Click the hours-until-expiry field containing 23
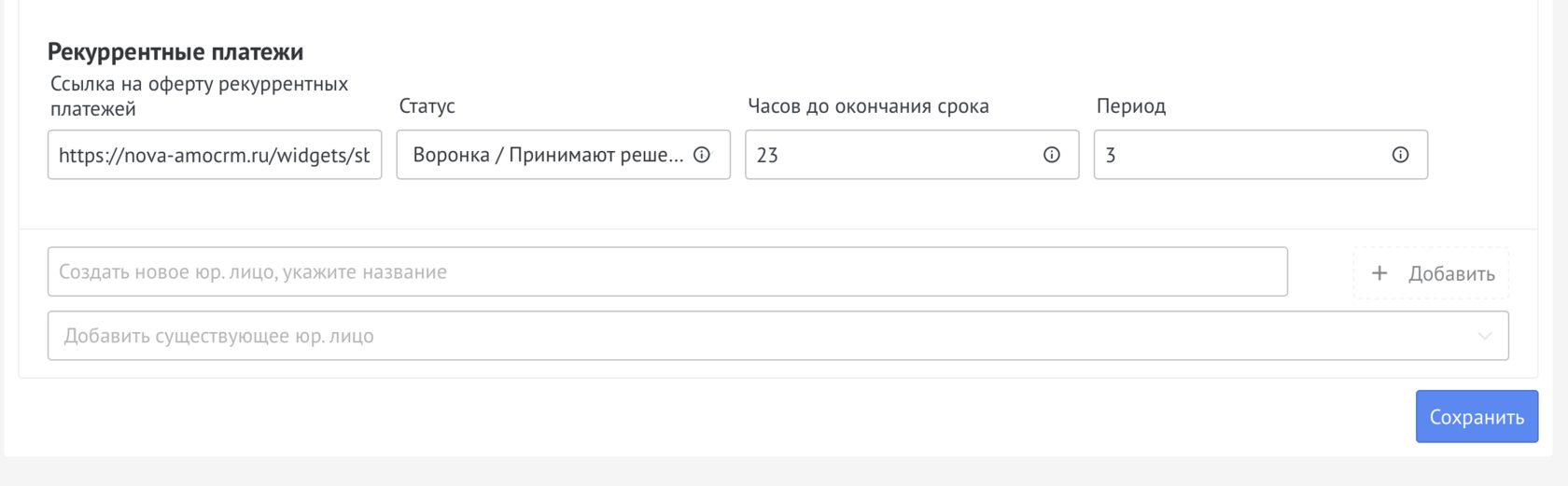This screenshot has height=486, width=1568. (x=887, y=155)
